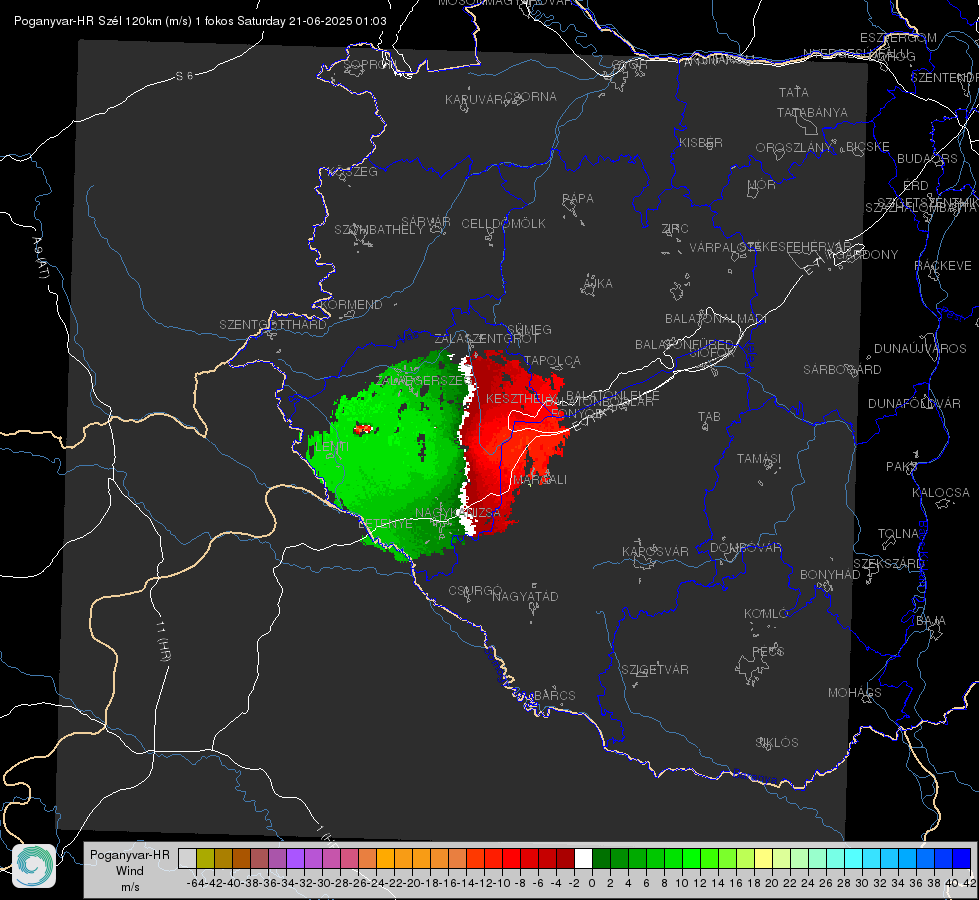
Task: Click the MARCALI city label
Action: point(540,480)
